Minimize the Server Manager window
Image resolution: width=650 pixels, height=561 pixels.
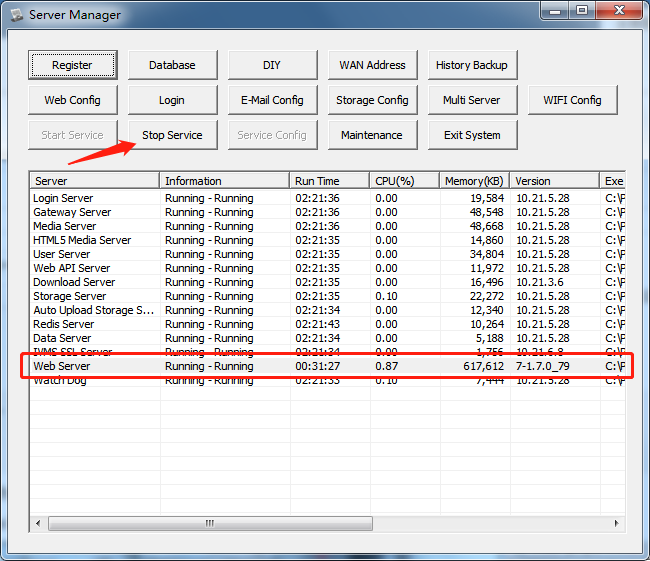[555, 10]
